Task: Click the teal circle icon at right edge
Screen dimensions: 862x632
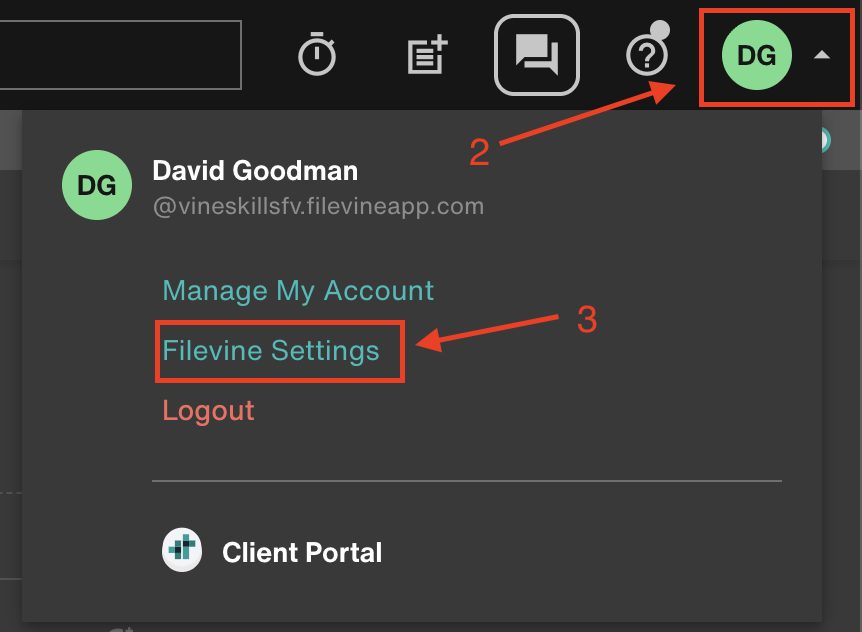Action: 825,140
